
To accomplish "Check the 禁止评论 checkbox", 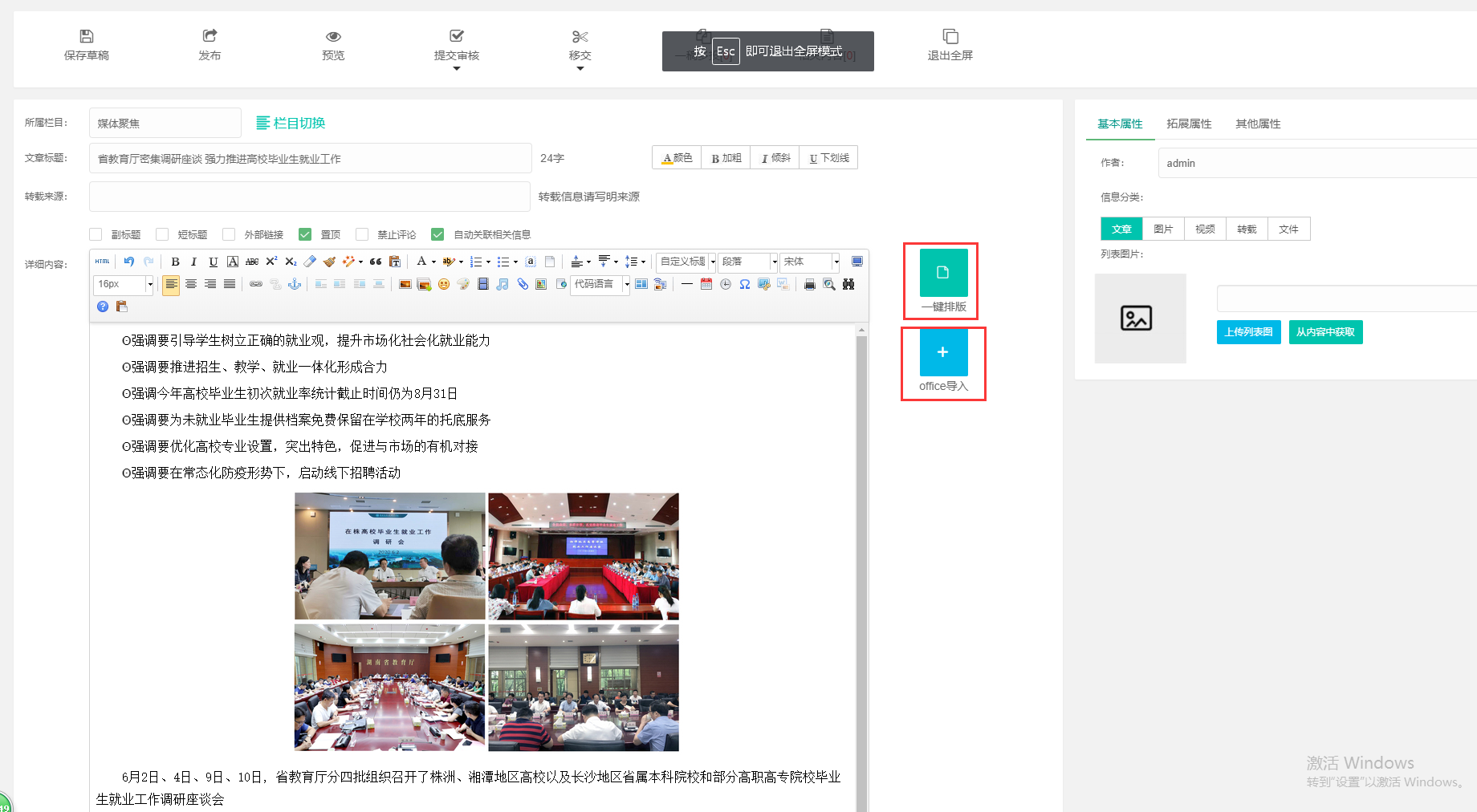I will coord(363,234).
